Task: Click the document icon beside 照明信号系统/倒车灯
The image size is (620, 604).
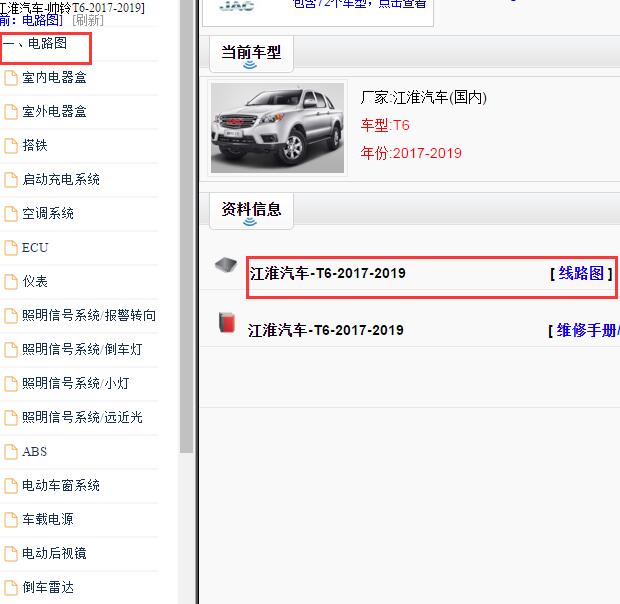Action: 11,350
